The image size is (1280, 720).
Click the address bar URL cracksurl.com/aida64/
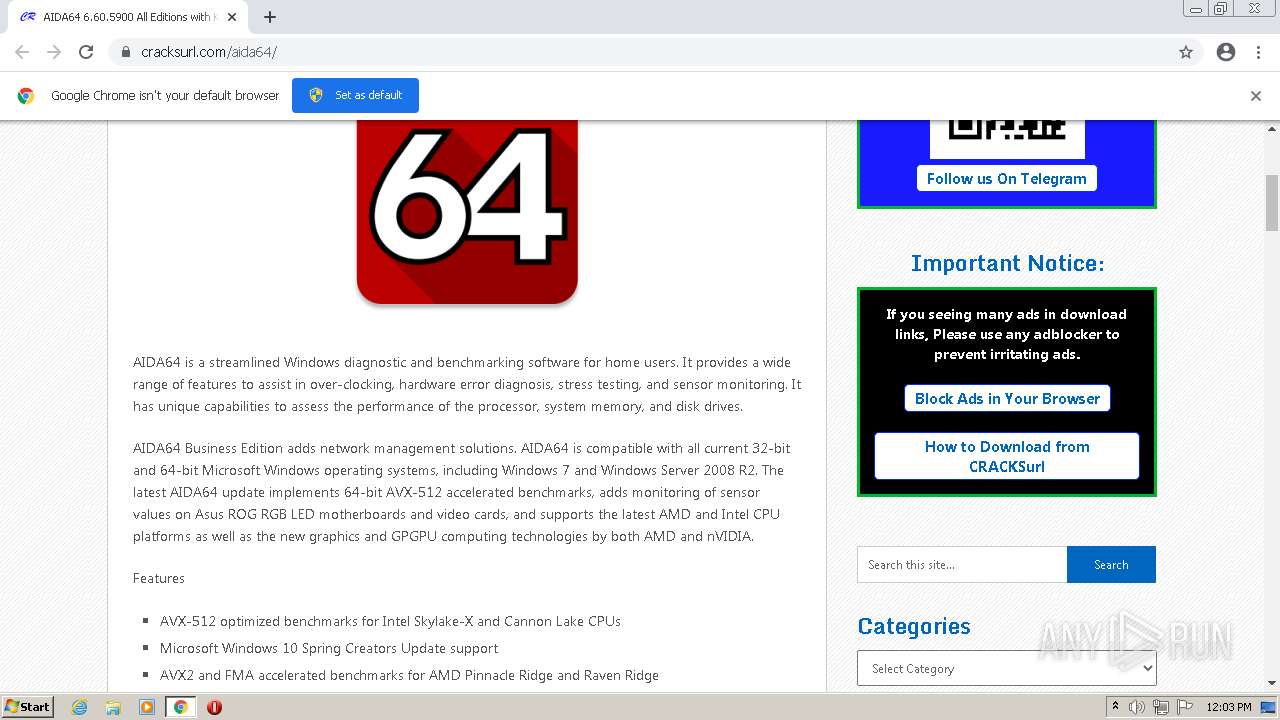click(208, 52)
